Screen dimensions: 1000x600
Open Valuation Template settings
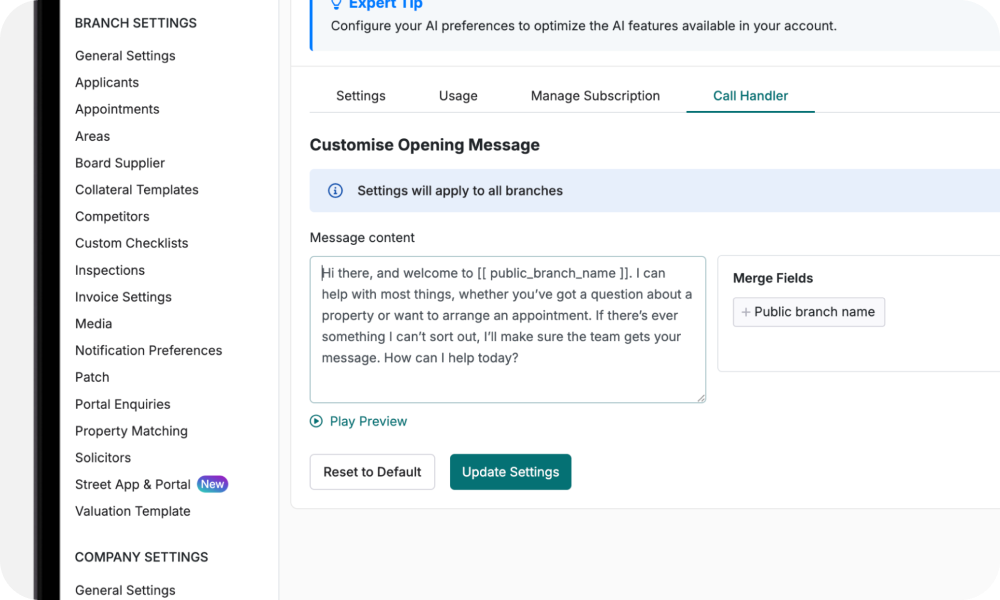click(132, 511)
